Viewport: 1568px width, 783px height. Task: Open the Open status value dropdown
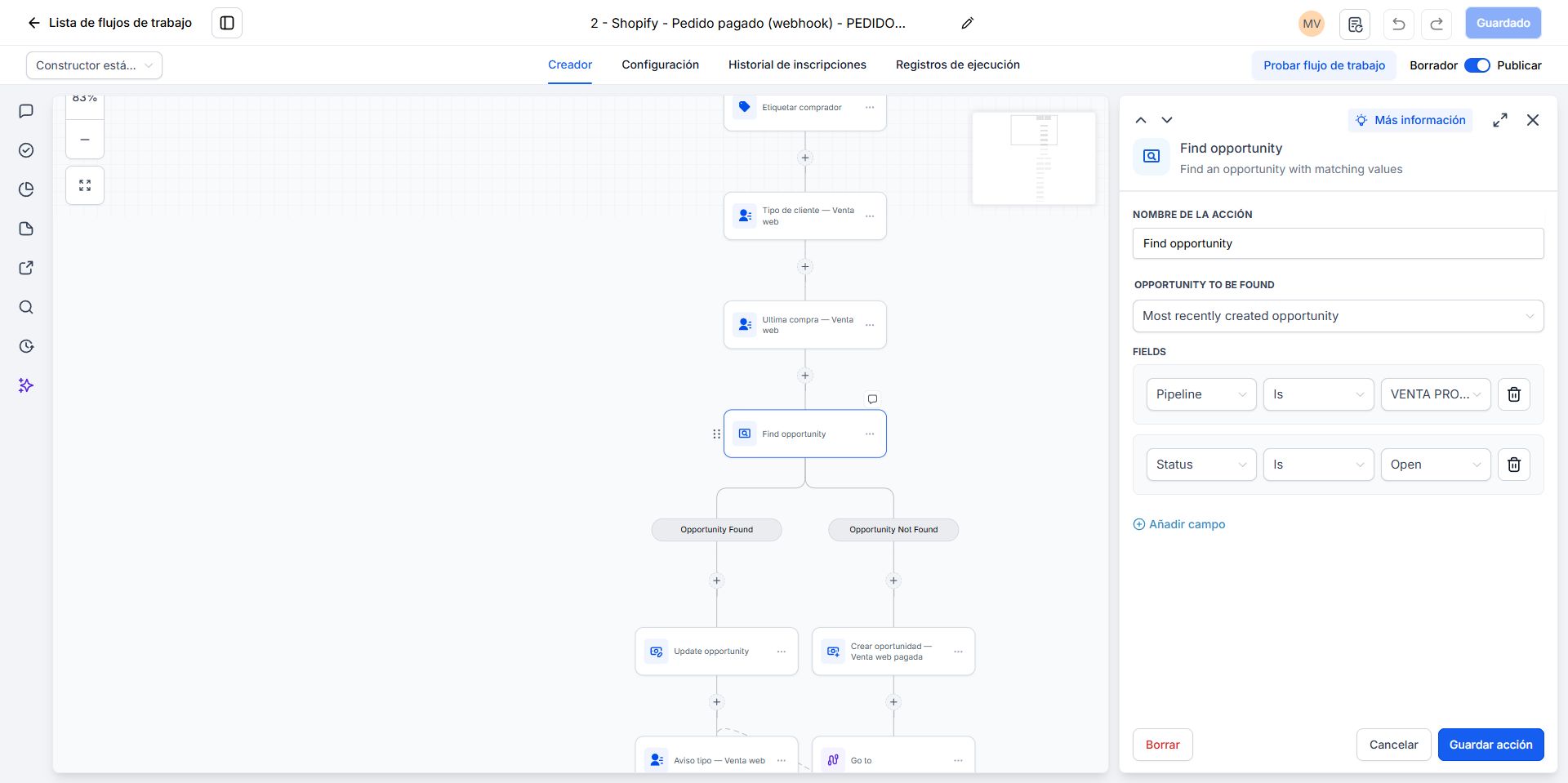1436,465
